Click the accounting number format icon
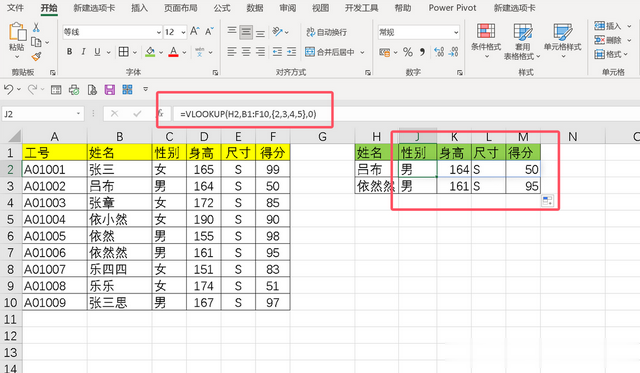 tap(384, 52)
